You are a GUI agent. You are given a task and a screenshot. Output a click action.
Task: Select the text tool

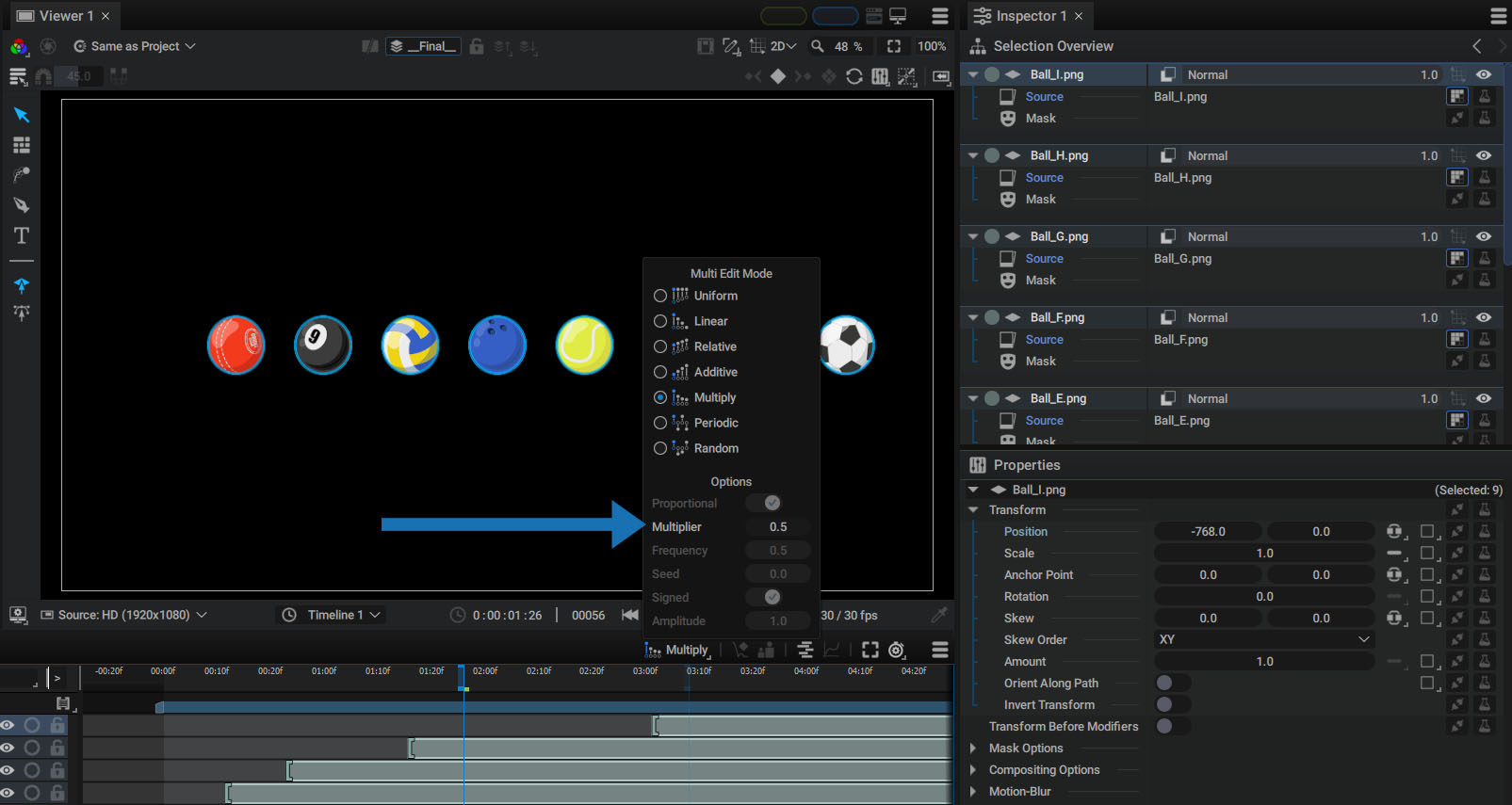coord(21,235)
